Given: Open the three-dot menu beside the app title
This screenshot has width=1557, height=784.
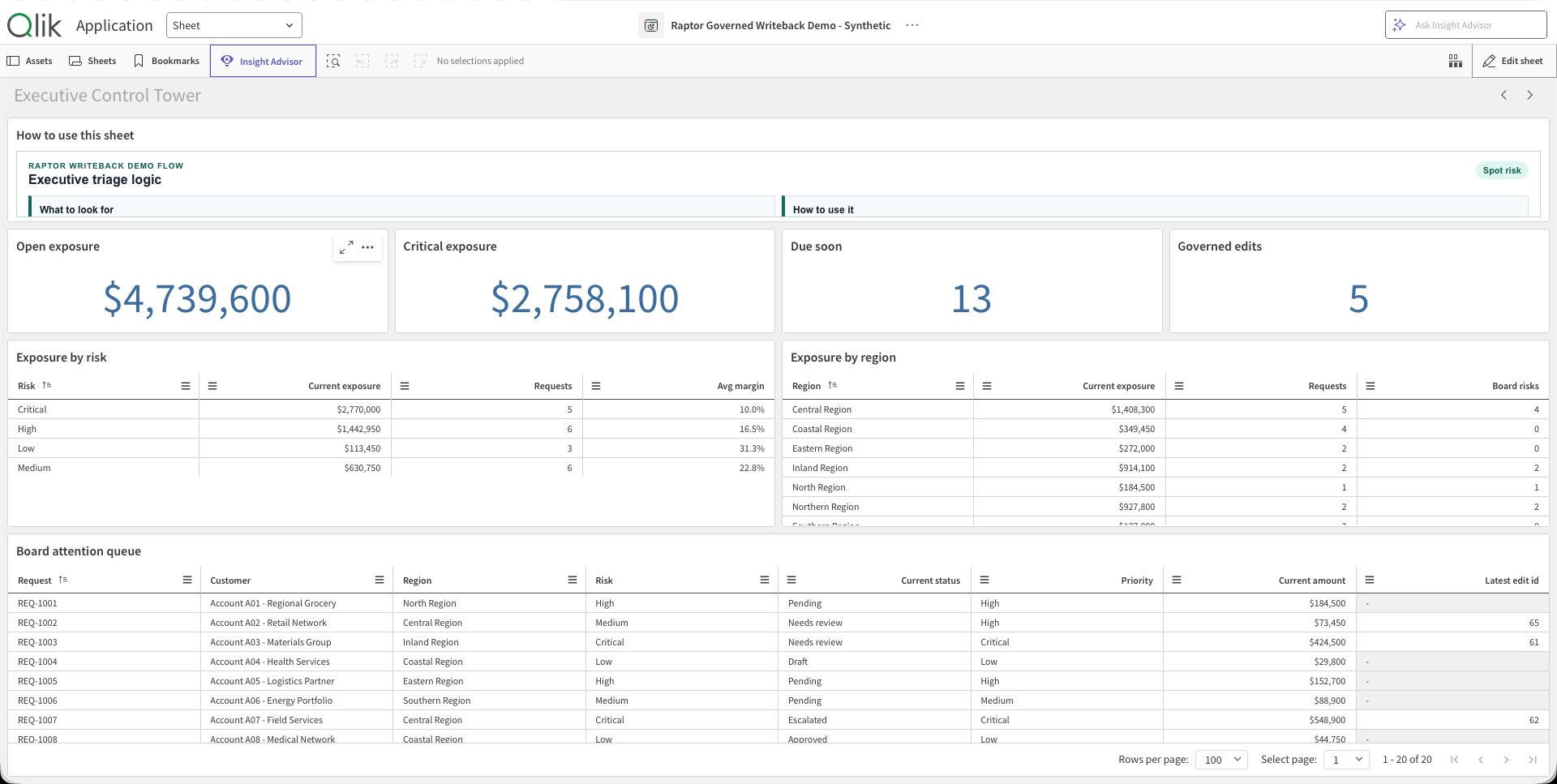Looking at the screenshot, I should pyautogui.click(x=912, y=25).
